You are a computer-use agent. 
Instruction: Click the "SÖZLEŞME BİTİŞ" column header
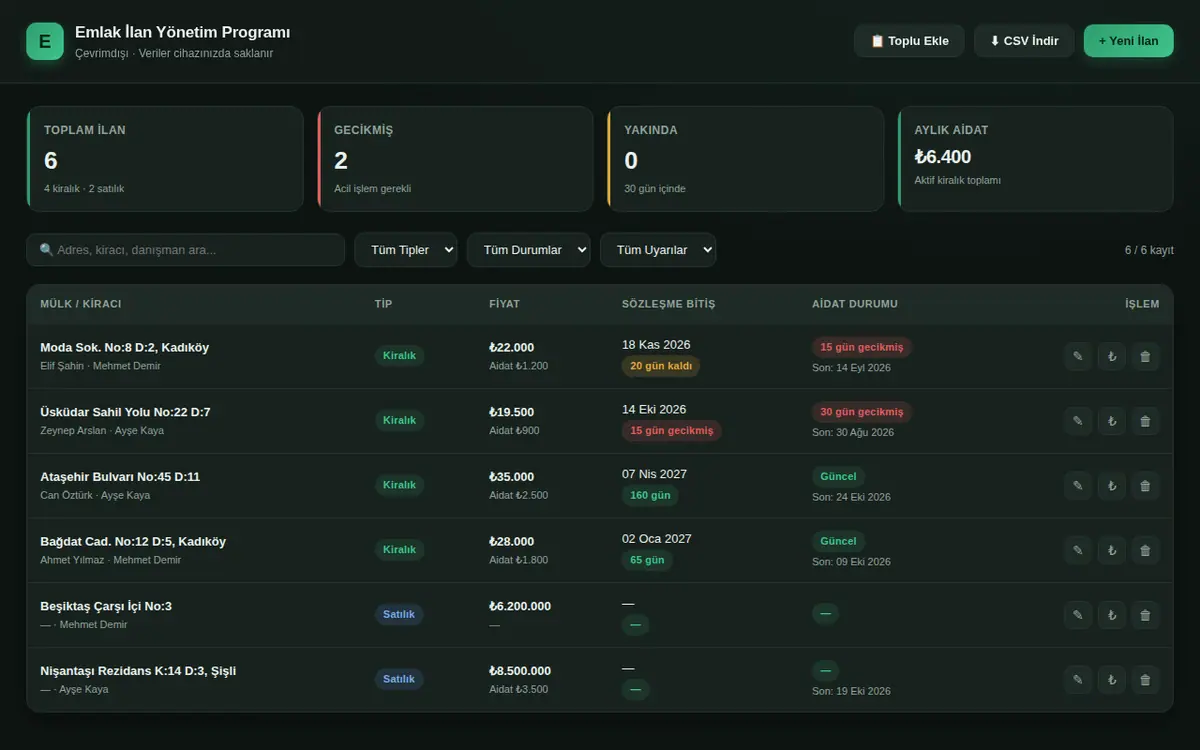tap(669, 304)
